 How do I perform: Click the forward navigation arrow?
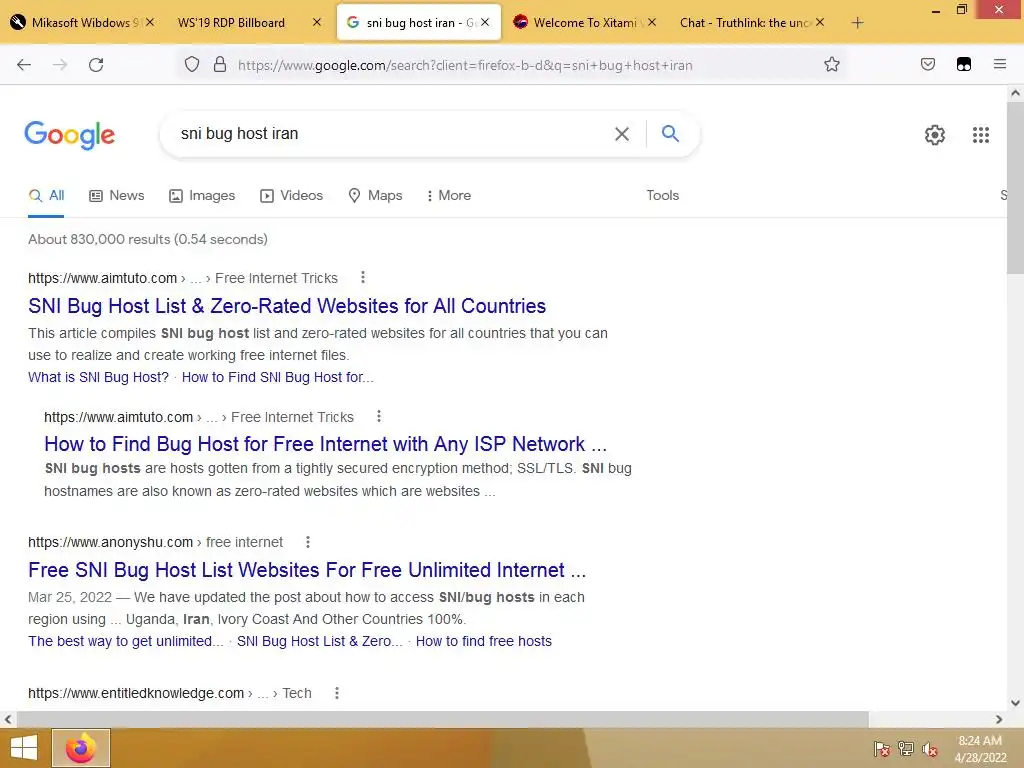(60, 65)
